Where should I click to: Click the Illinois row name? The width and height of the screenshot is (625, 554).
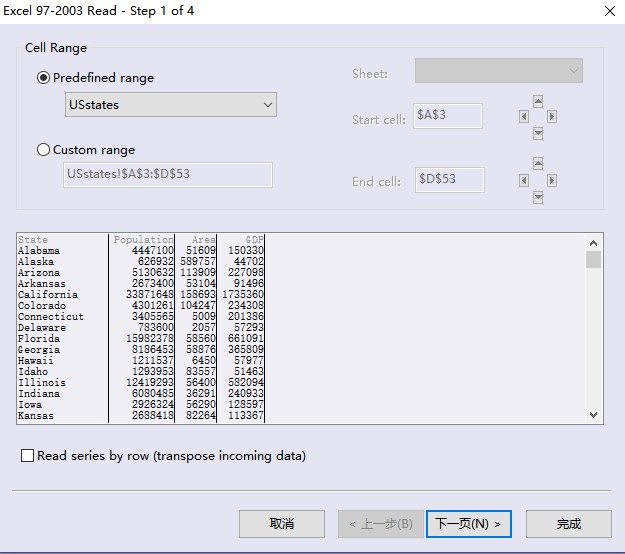tap(42, 383)
